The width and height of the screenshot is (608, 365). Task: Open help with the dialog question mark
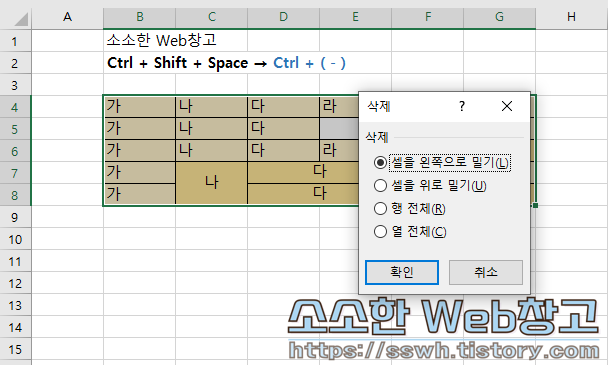click(x=461, y=106)
